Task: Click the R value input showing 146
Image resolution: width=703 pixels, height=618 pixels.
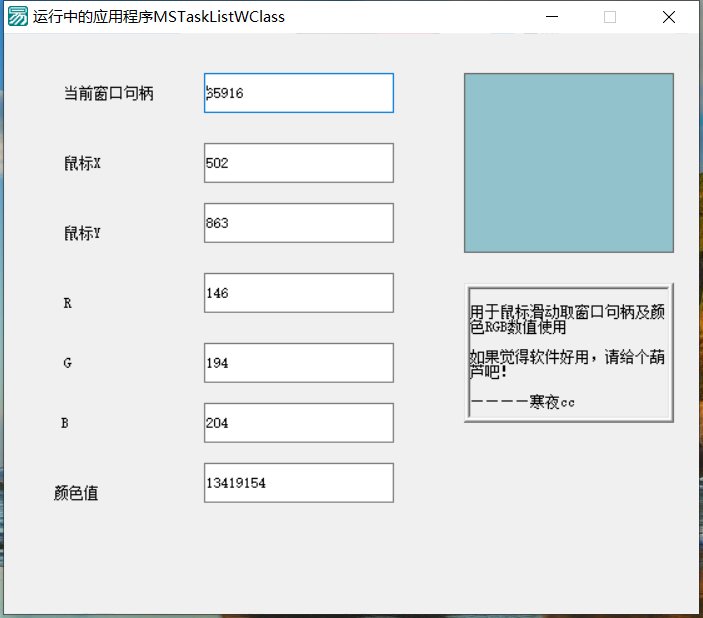Action: click(298, 293)
